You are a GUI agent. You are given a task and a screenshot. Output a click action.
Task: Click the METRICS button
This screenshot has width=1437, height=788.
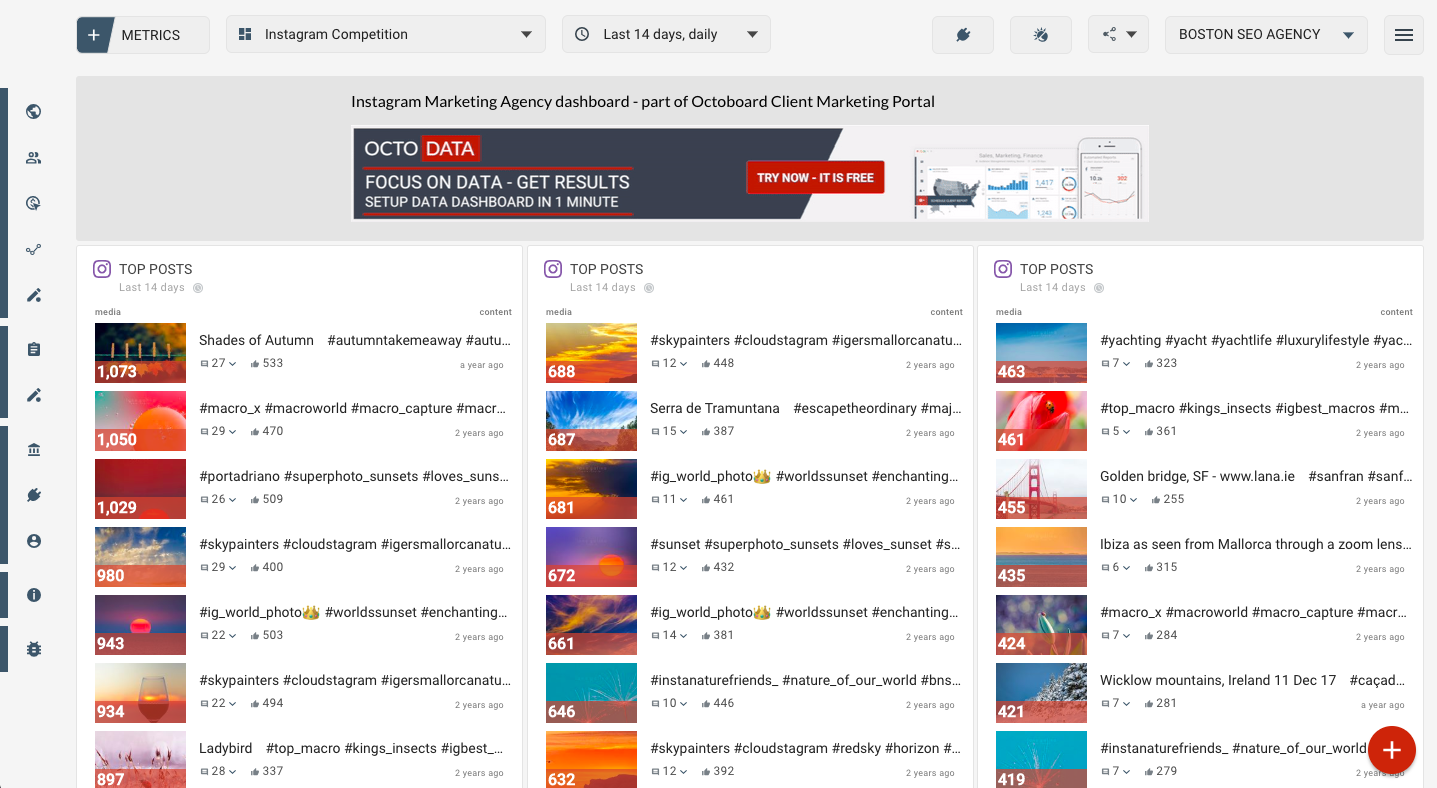tap(143, 35)
